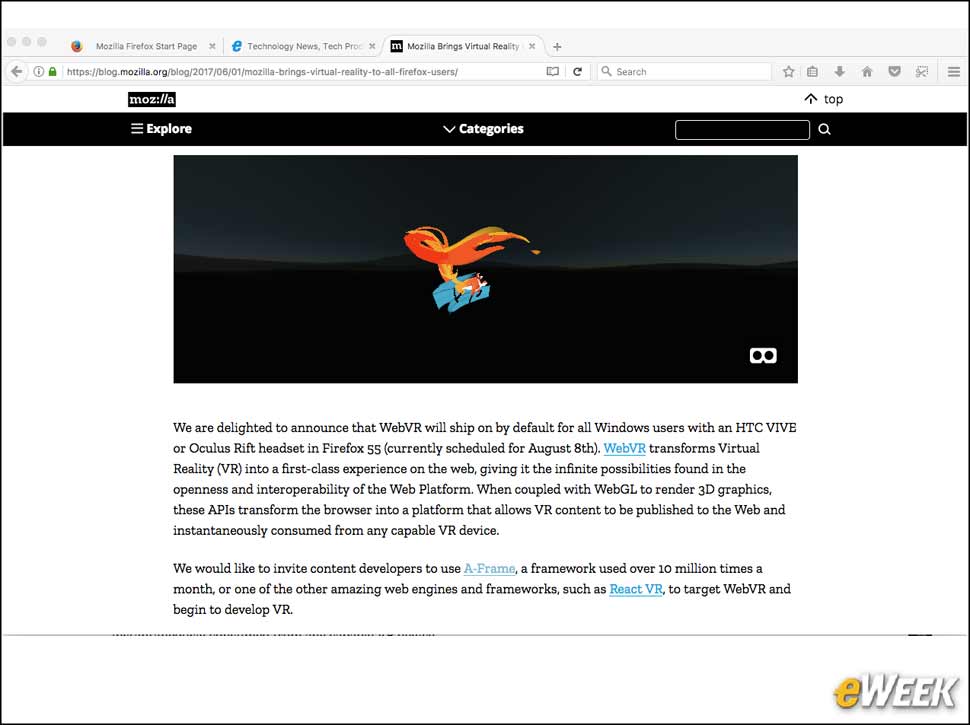The image size is (970, 725).
Task: Open the A-Frame link
Action: (489, 568)
